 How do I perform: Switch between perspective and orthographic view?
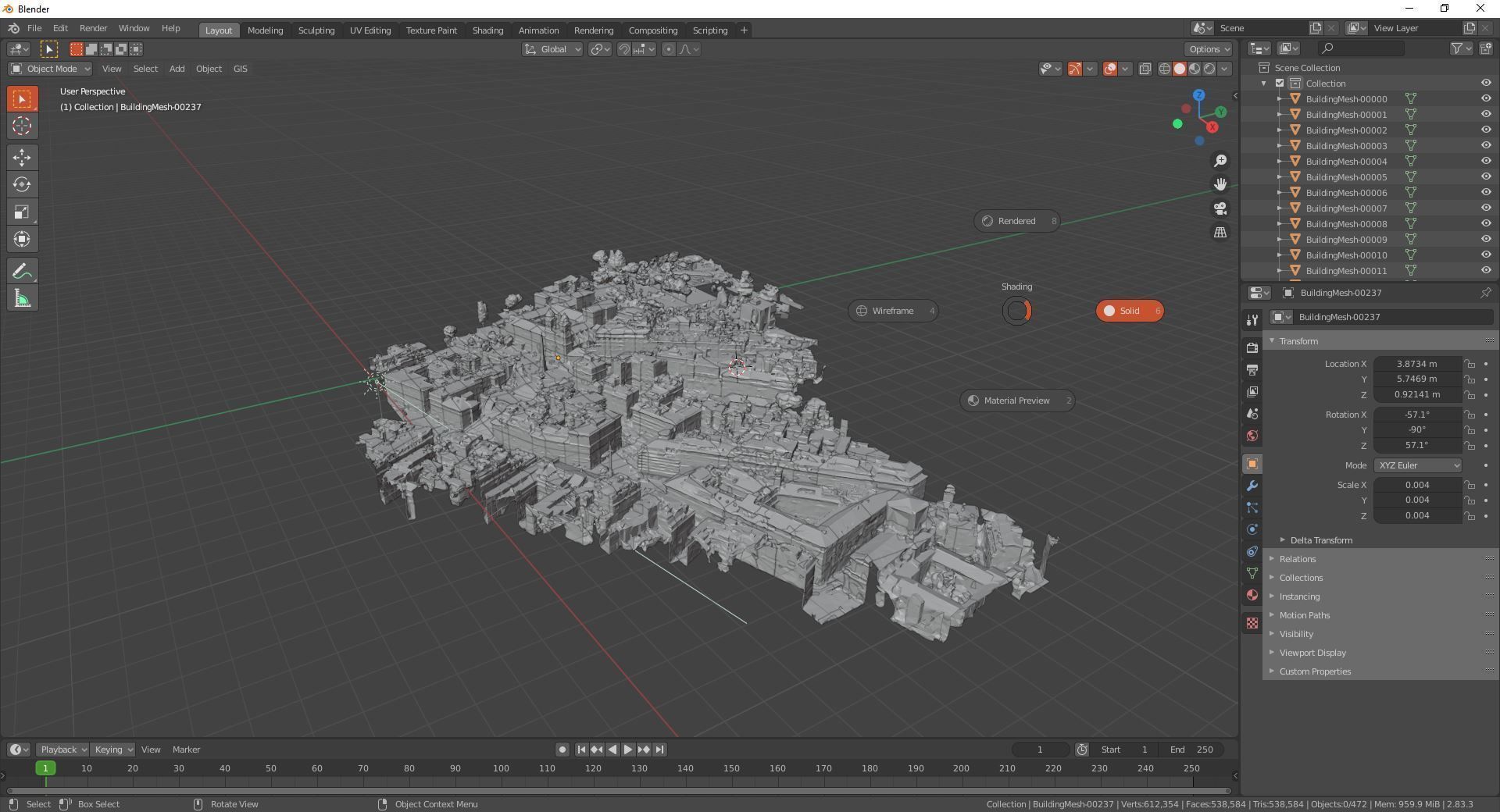pos(1220,233)
